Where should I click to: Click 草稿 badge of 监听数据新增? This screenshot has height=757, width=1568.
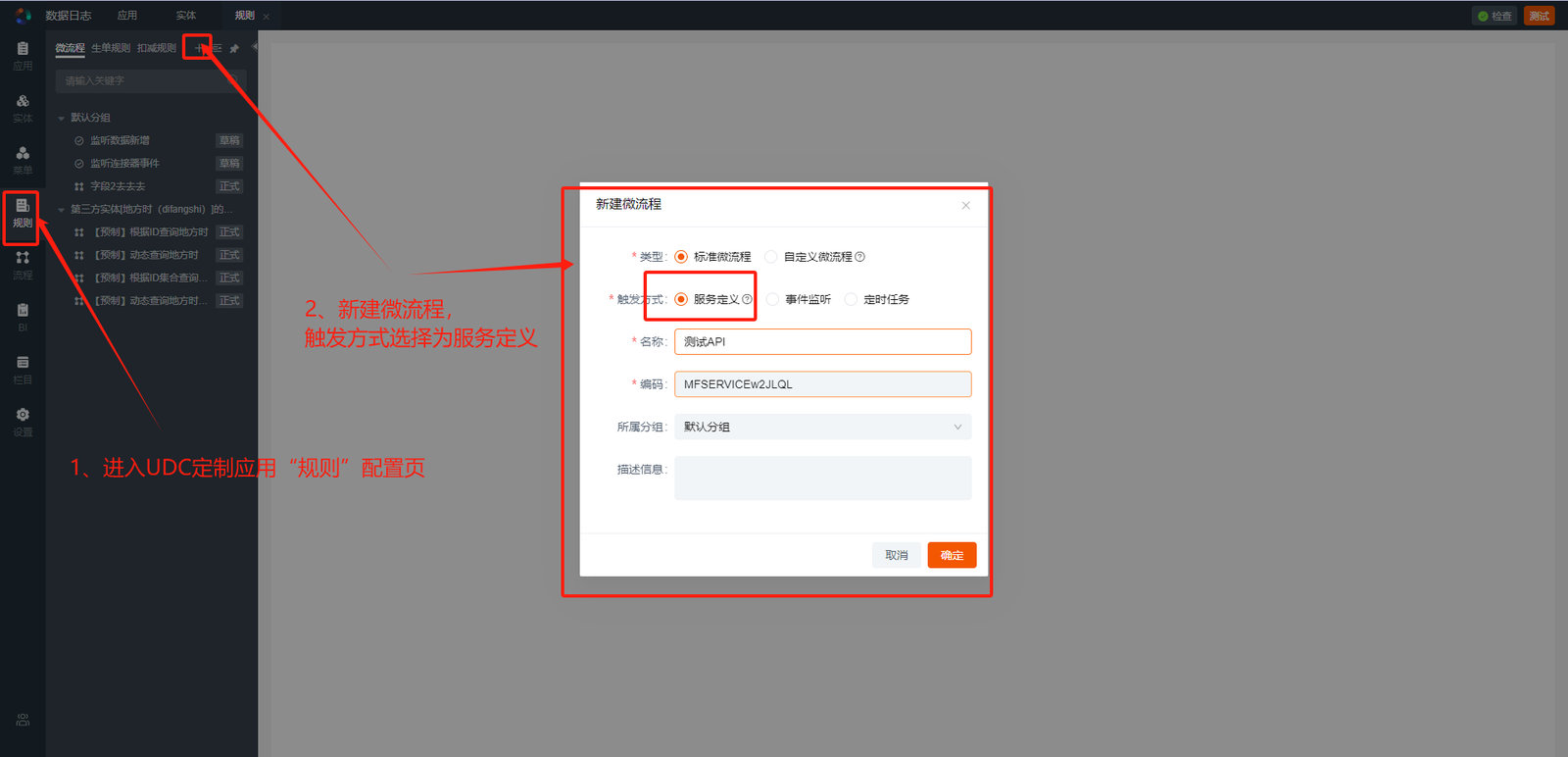click(229, 141)
